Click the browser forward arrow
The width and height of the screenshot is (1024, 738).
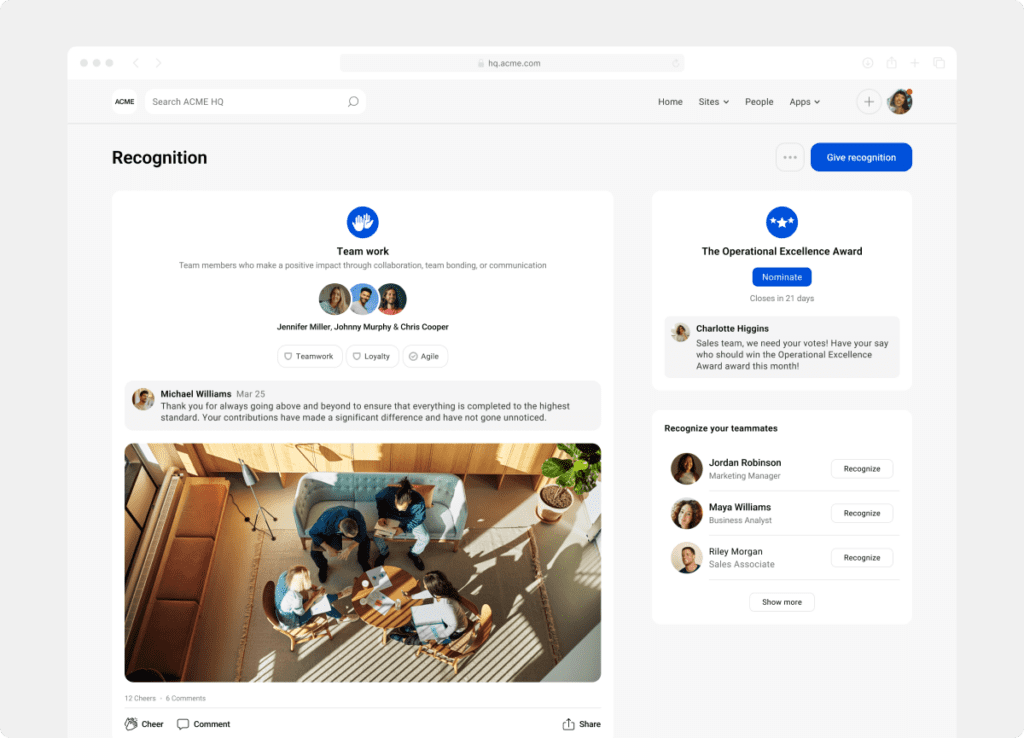[x=159, y=63]
